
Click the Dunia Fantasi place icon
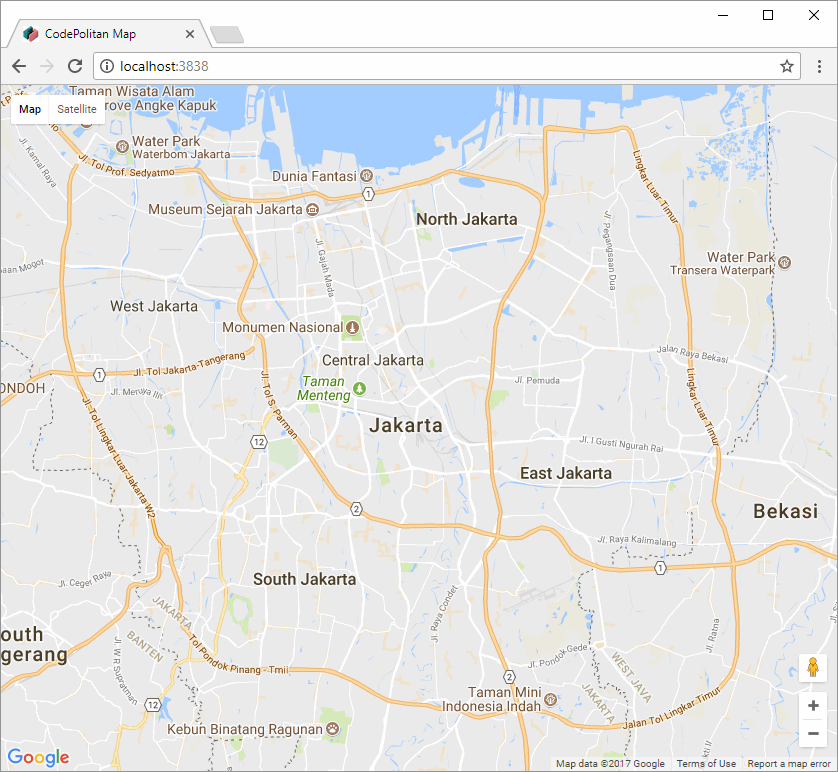[x=367, y=175]
